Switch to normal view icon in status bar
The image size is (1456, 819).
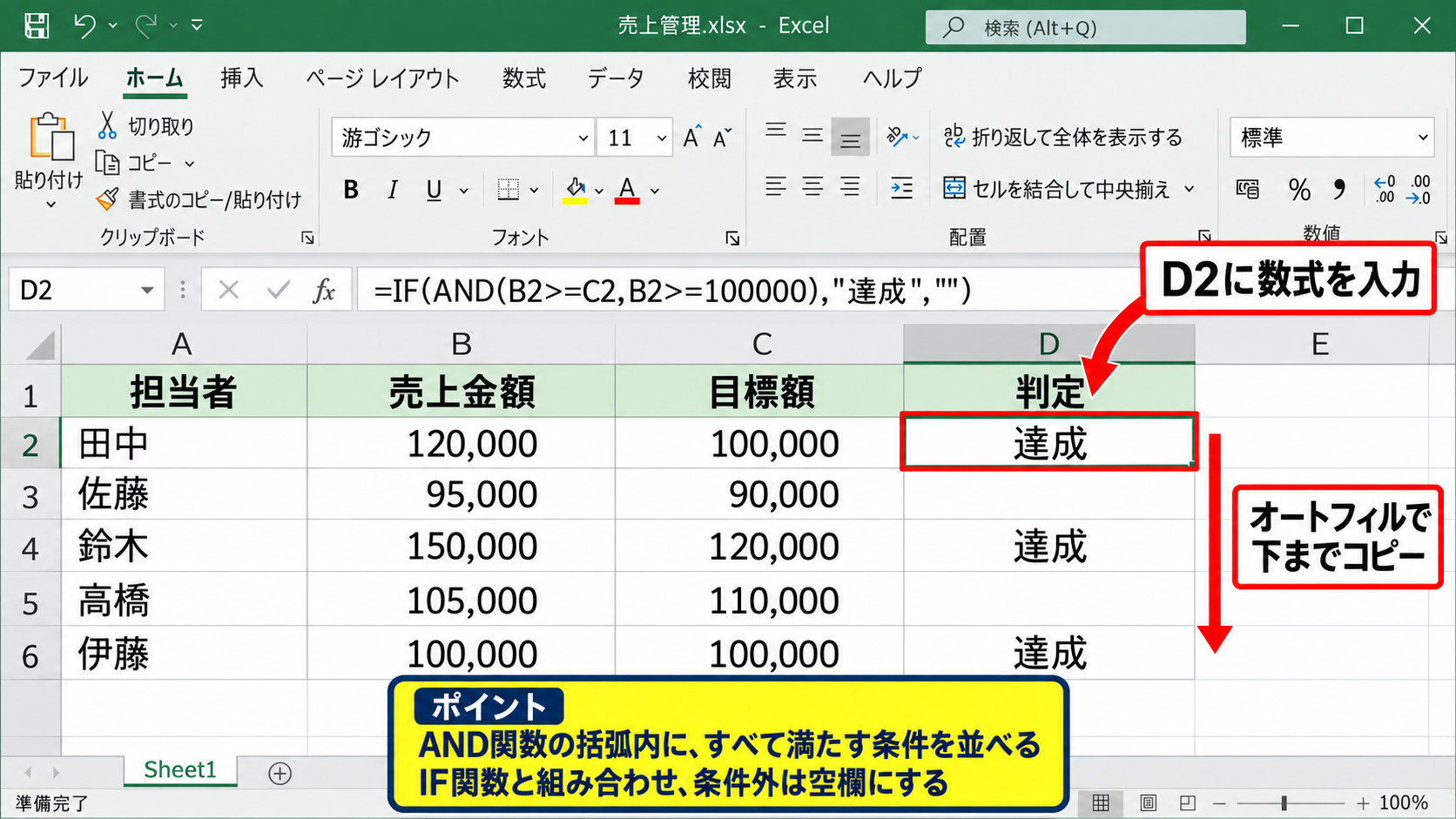[x=1102, y=802]
